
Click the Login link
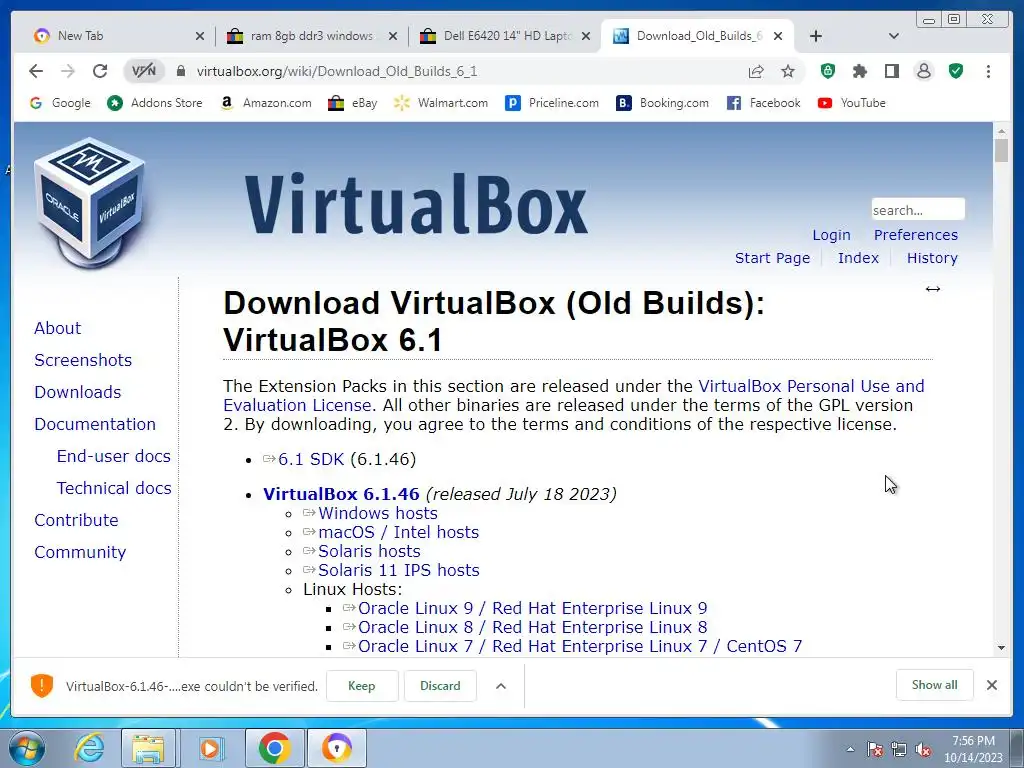click(x=831, y=235)
